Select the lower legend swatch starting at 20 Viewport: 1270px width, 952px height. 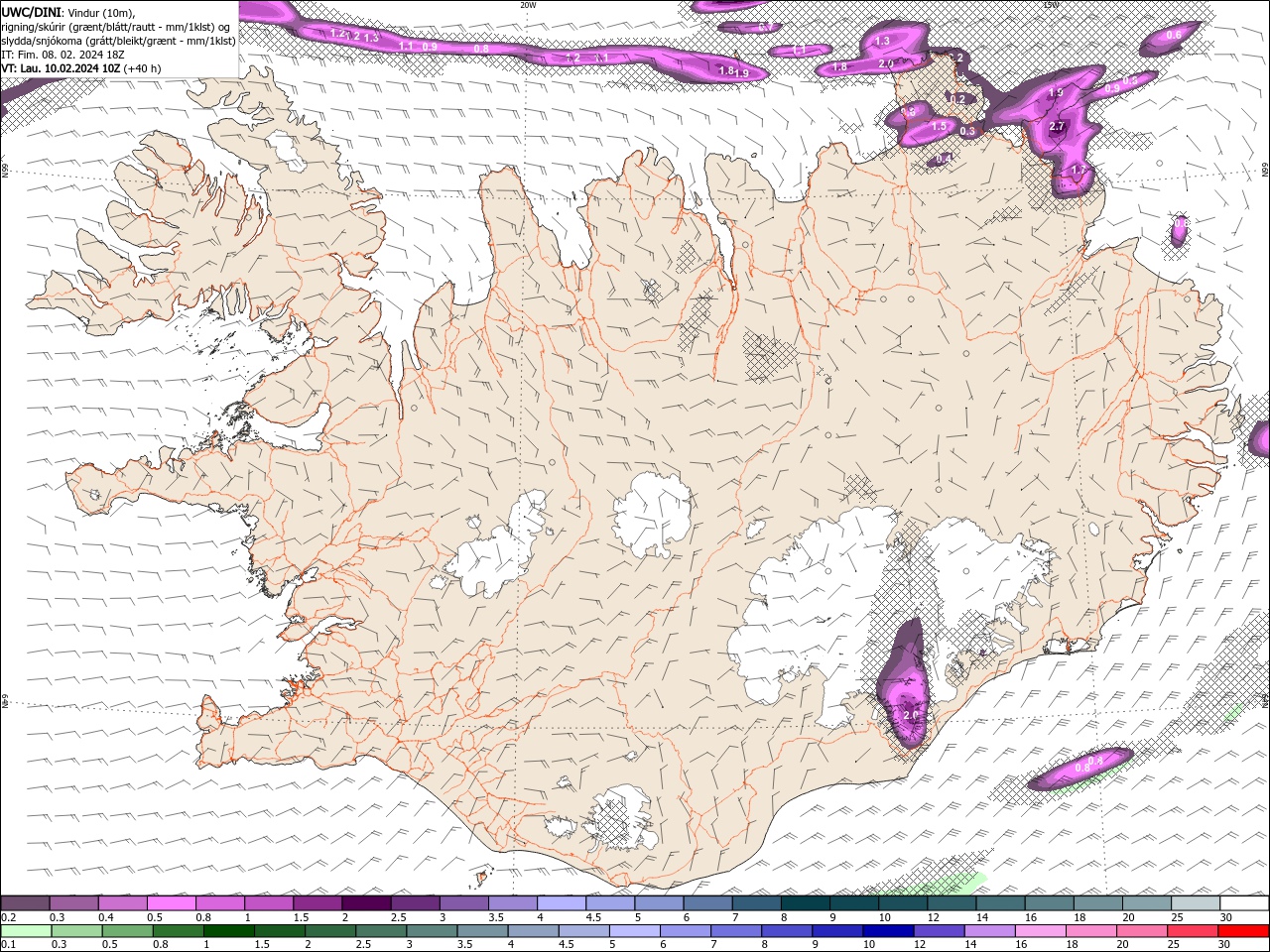point(1142,931)
